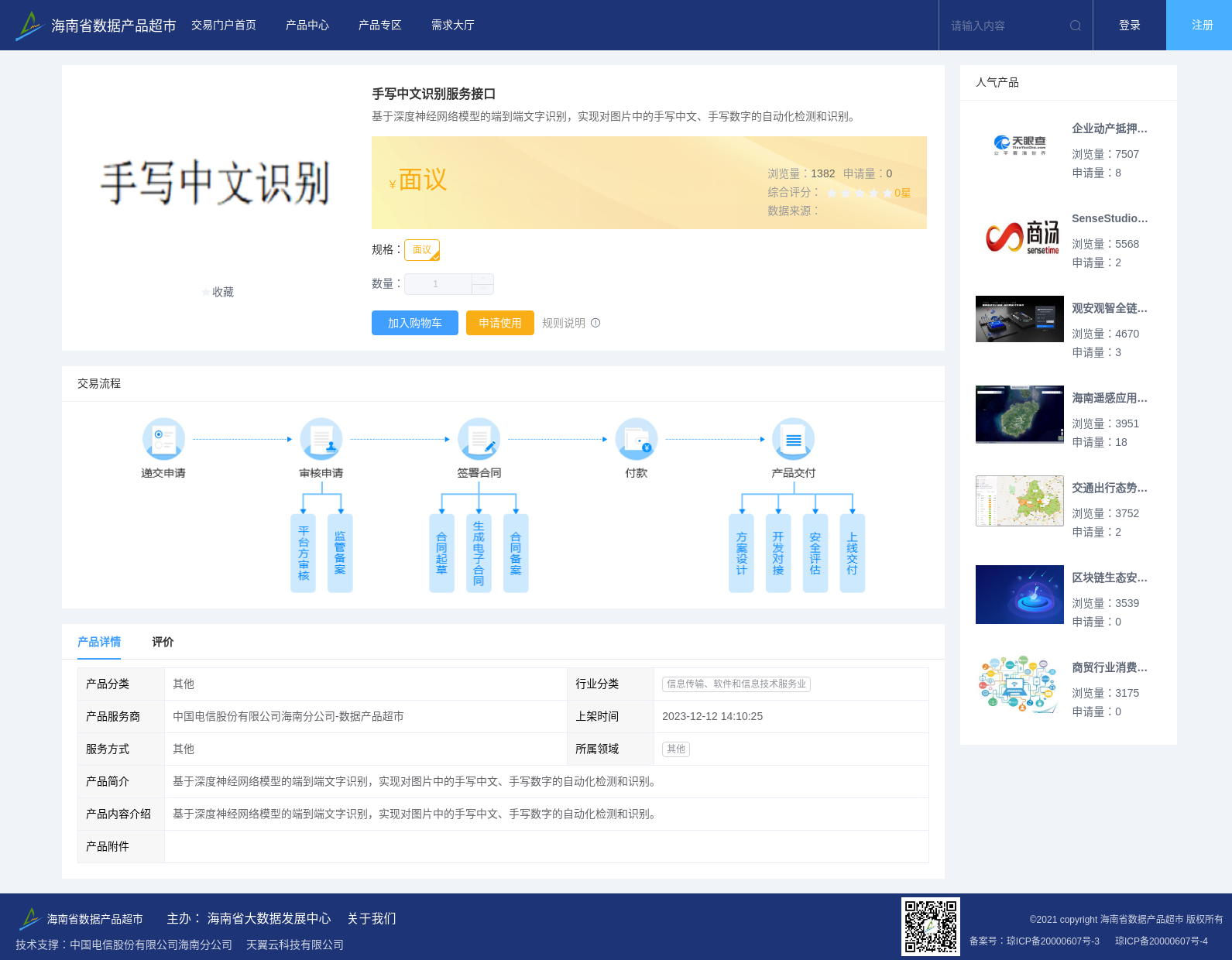The width and height of the screenshot is (1232, 960).
Task: Click the 登录 button
Action: coord(1130,26)
